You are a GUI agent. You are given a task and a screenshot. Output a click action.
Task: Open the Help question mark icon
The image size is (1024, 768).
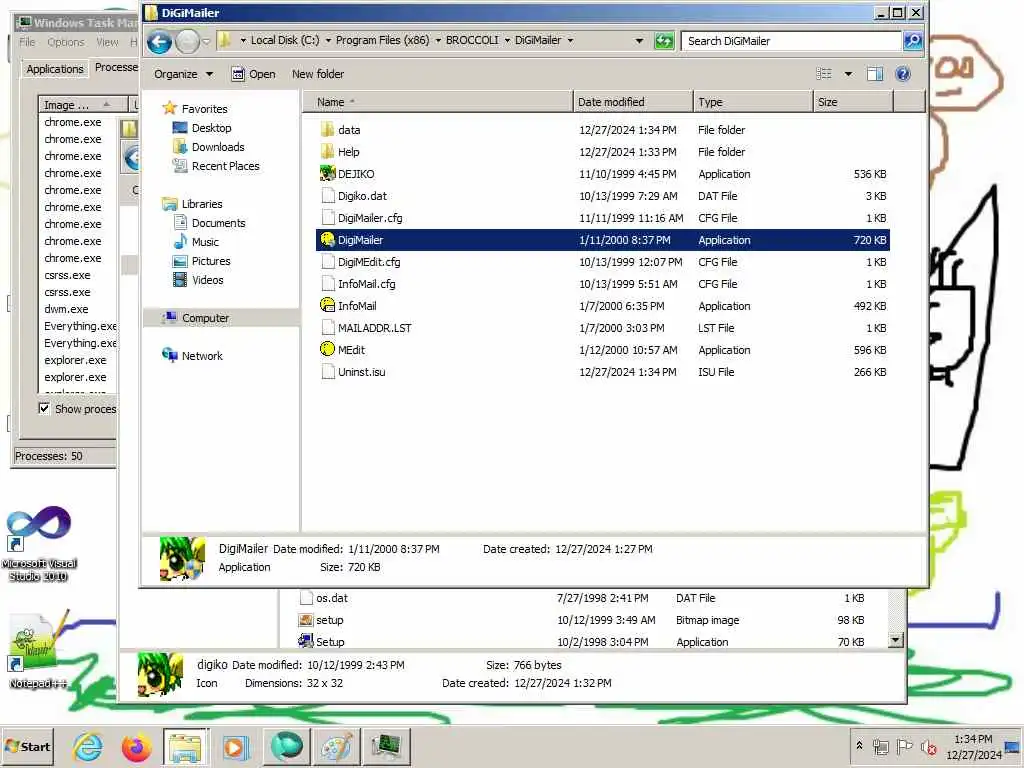[903, 74]
